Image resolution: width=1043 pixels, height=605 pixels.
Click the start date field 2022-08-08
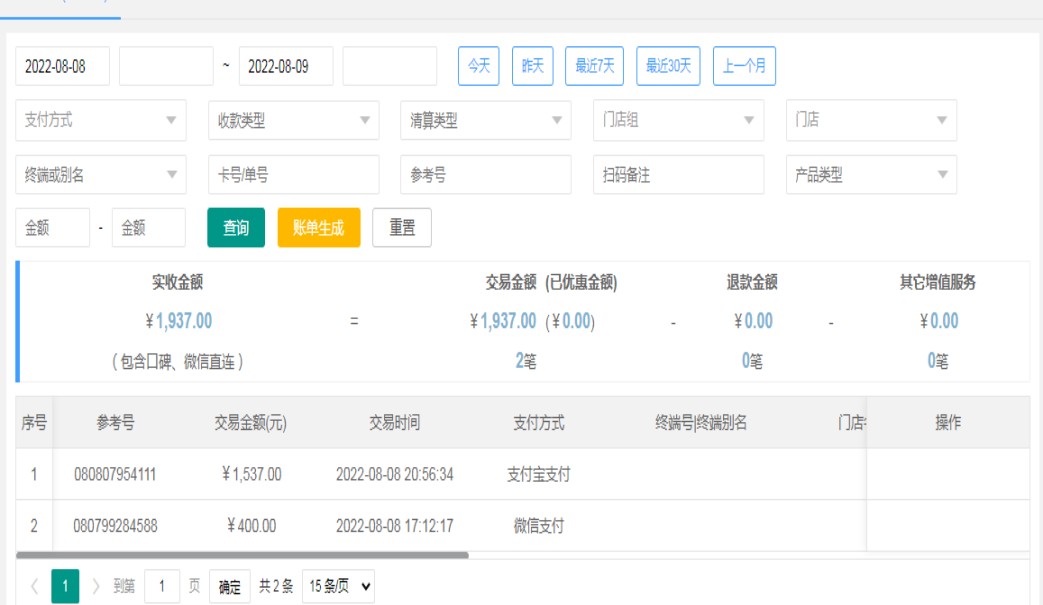click(62, 66)
